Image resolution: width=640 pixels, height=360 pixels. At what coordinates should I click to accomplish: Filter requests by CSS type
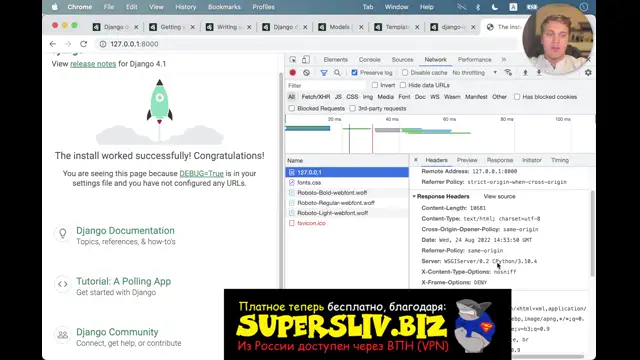[x=352, y=97]
